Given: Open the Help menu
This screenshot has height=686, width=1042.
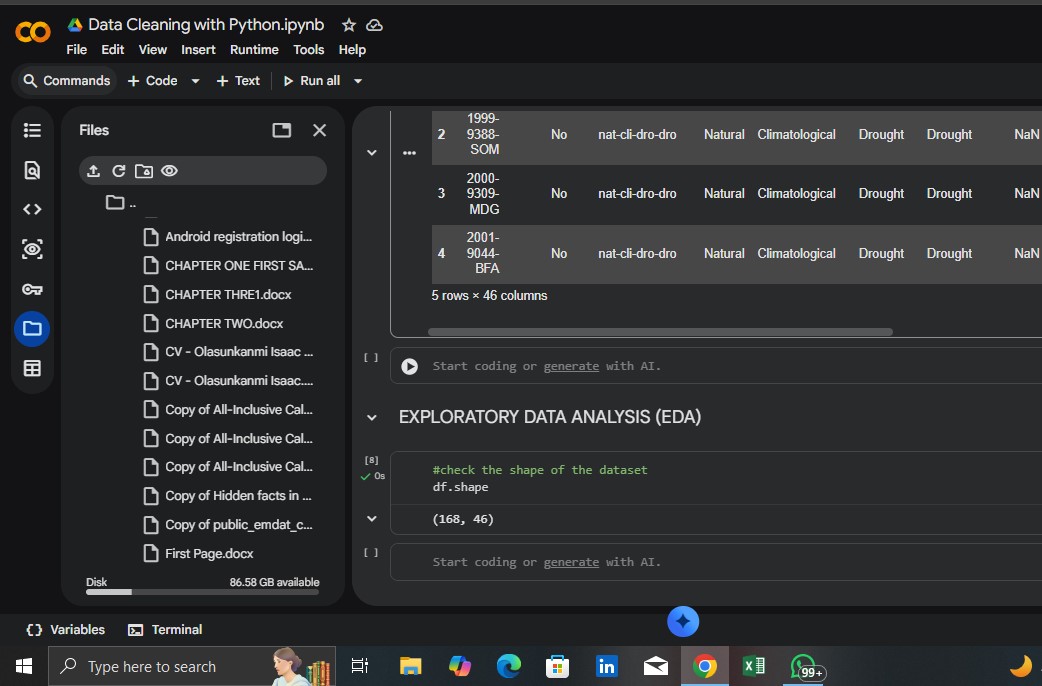Looking at the screenshot, I should pos(352,50).
